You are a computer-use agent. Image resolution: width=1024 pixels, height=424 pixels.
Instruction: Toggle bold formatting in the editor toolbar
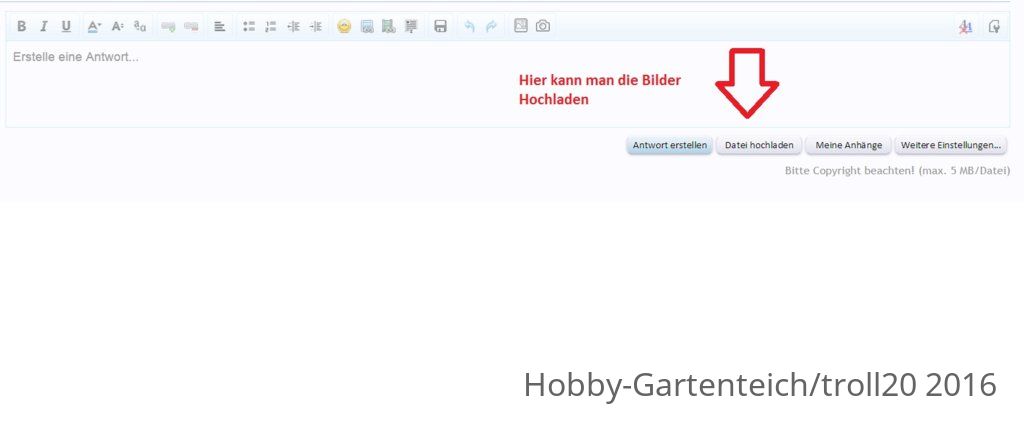pyautogui.click(x=22, y=27)
